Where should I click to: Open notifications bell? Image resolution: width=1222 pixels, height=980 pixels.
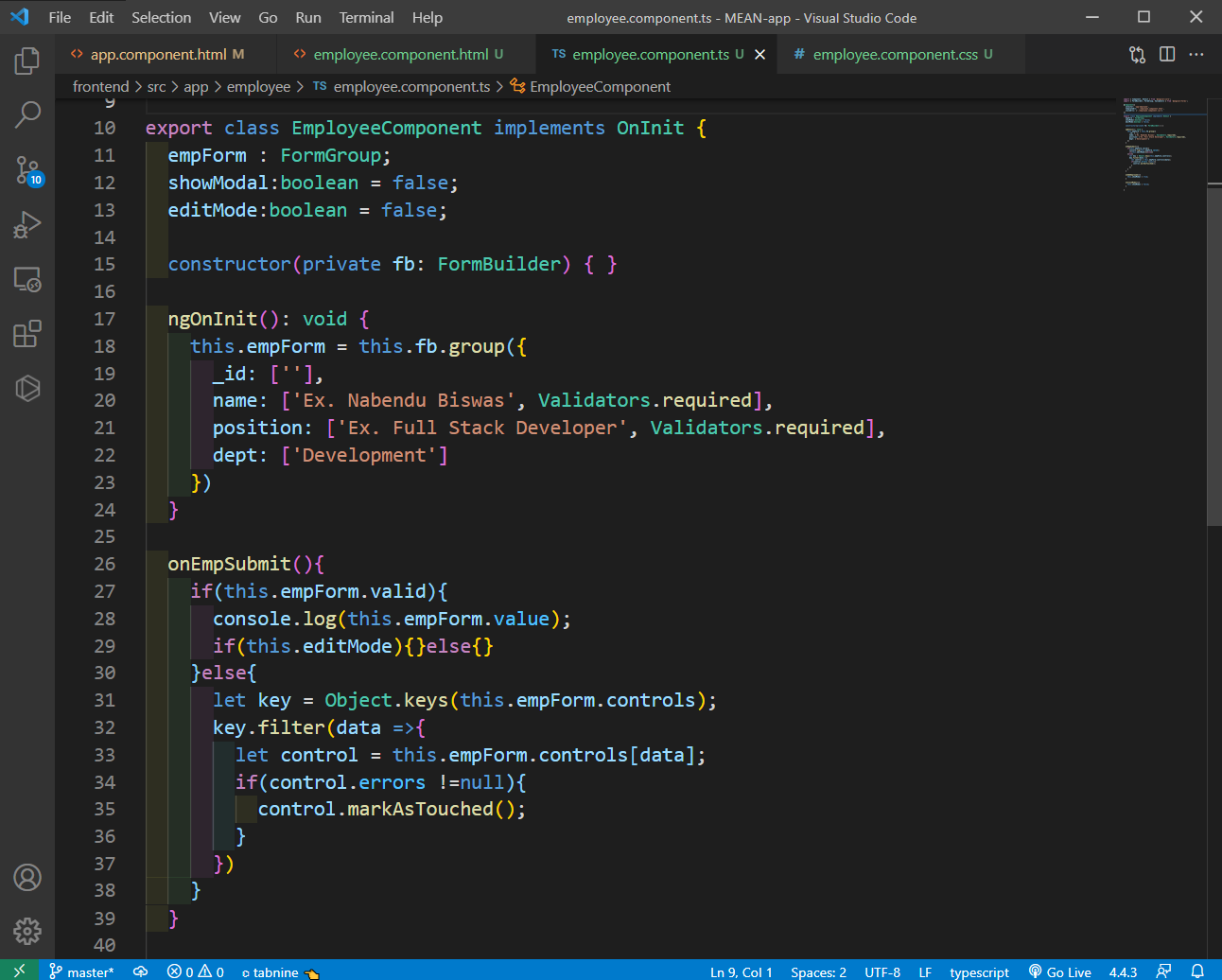(1197, 971)
